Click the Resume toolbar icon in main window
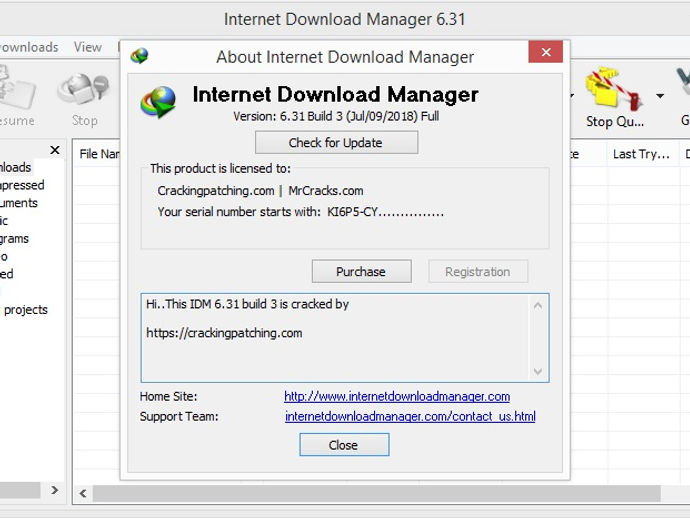 [x=17, y=95]
